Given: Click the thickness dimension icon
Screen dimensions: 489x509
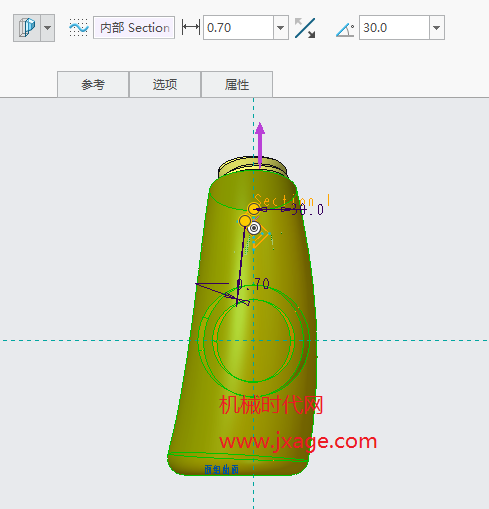Looking at the screenshot, I should (x=191, y=27).
